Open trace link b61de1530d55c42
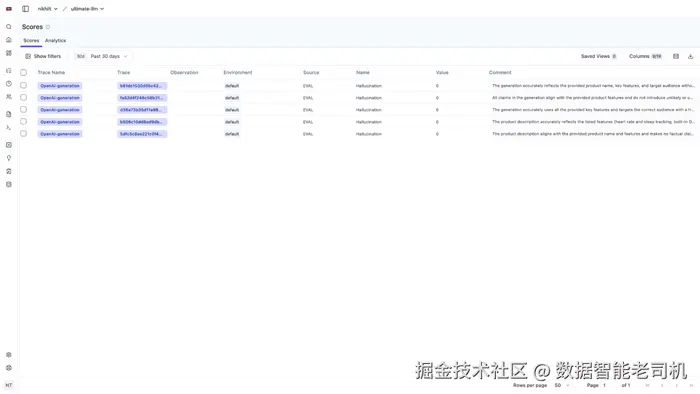 [142, 86]
